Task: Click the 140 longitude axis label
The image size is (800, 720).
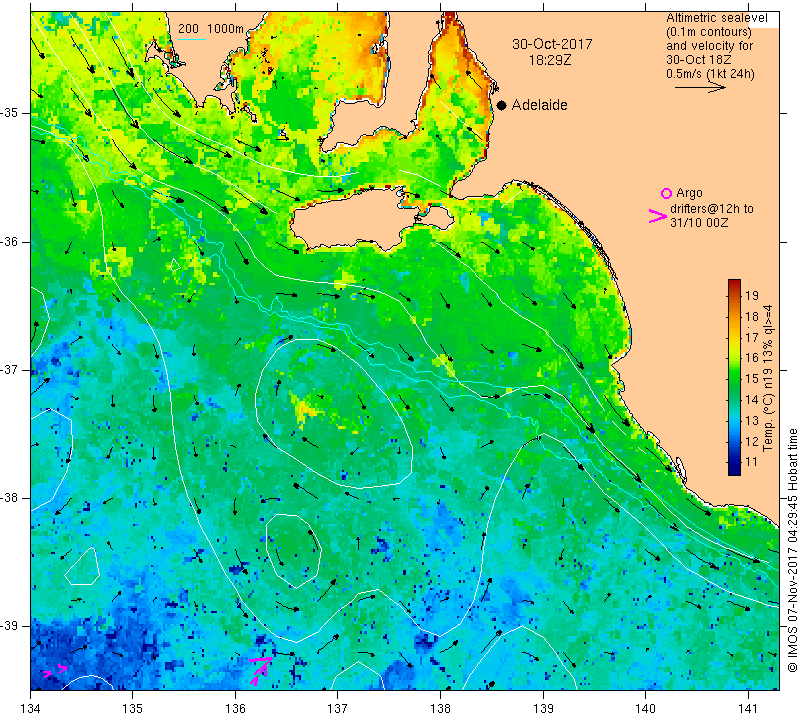Action: (646, 708)
